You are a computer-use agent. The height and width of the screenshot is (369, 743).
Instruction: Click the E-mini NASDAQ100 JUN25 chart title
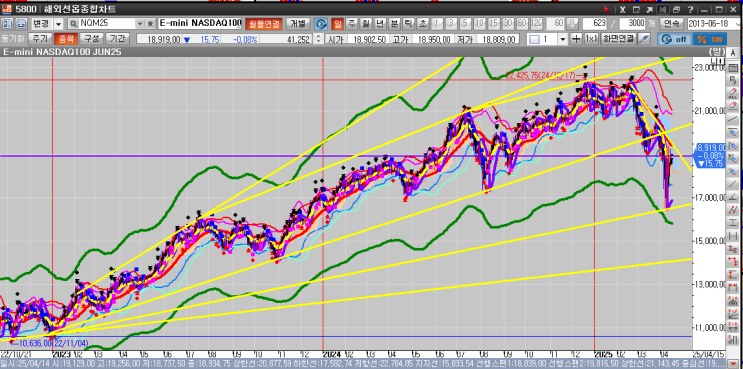(x=62, y=52)
